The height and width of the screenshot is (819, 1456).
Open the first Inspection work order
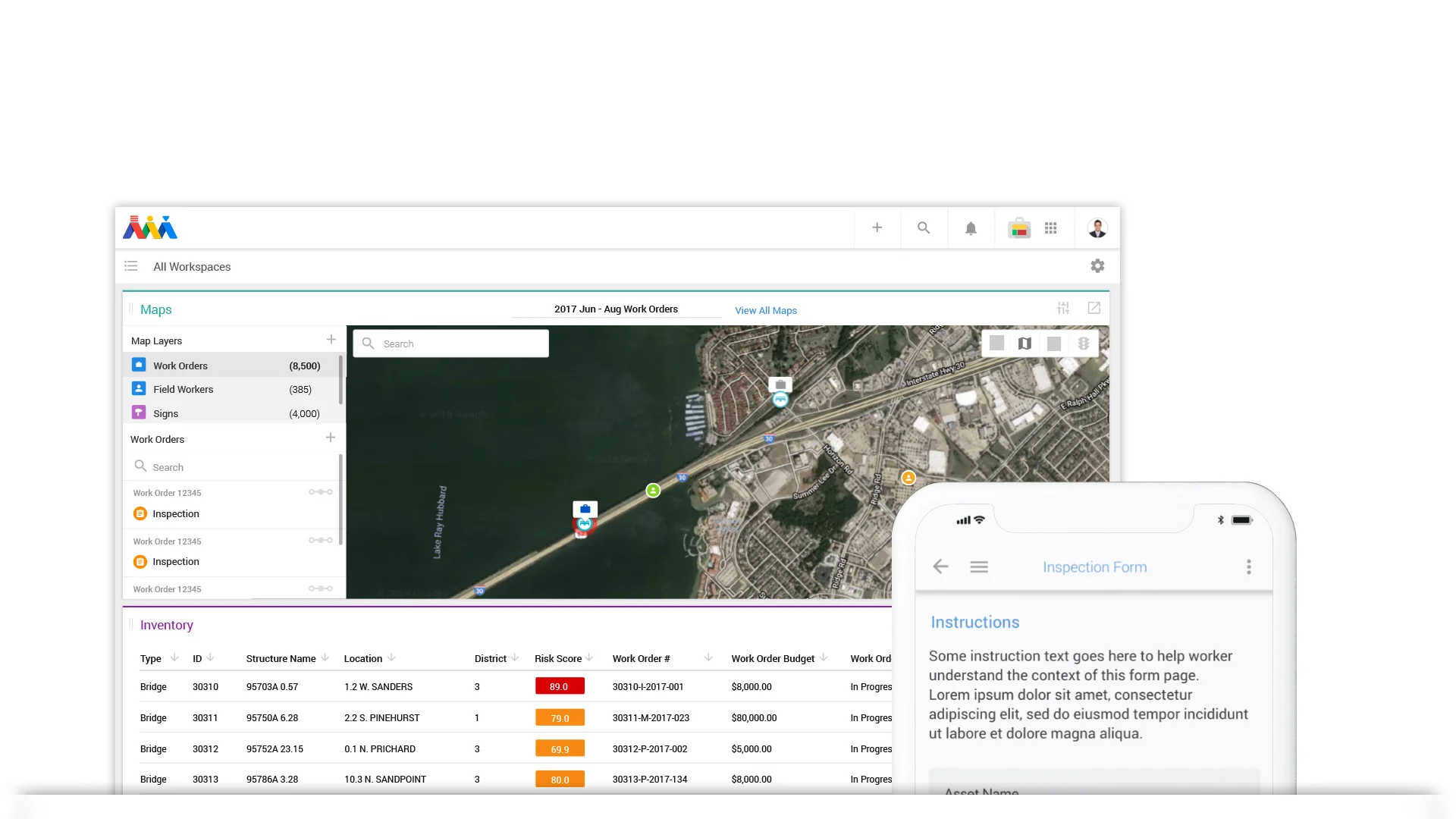pos(175,513)
